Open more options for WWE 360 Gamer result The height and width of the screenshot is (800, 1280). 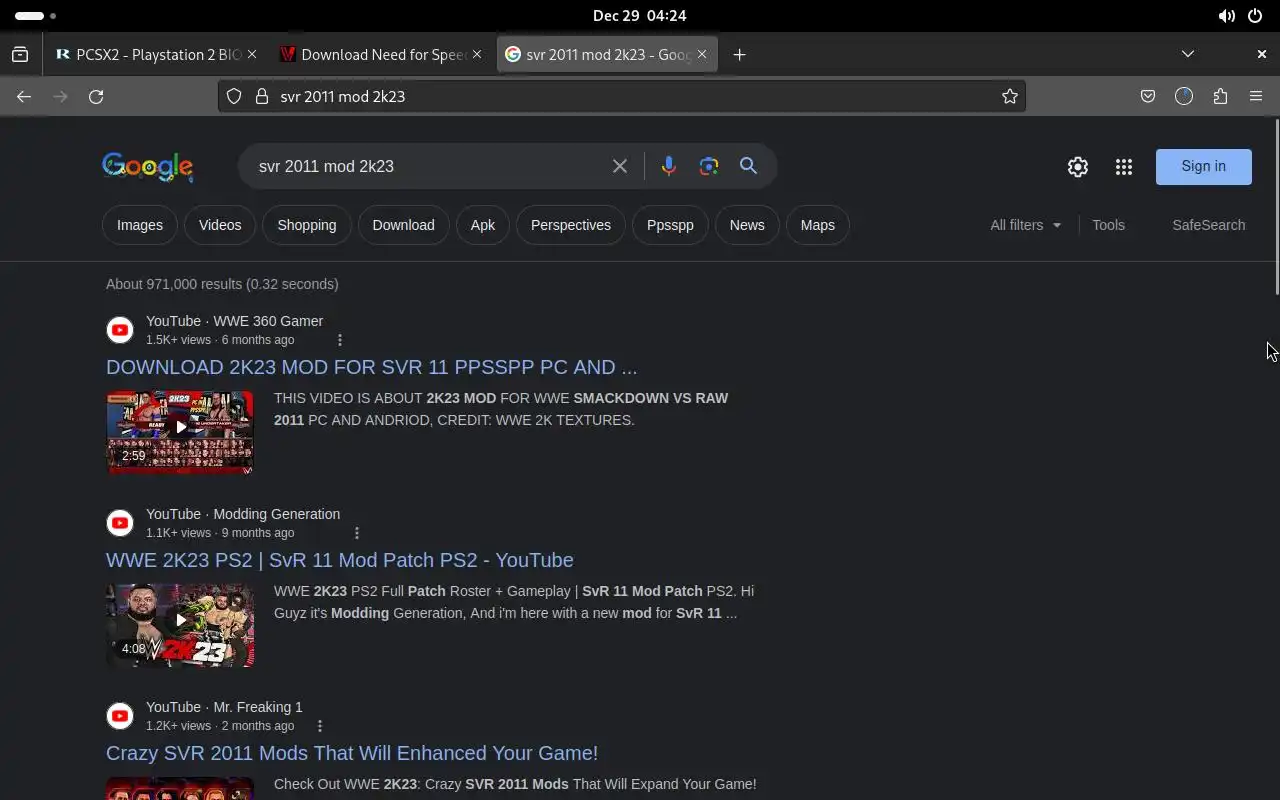340,340
